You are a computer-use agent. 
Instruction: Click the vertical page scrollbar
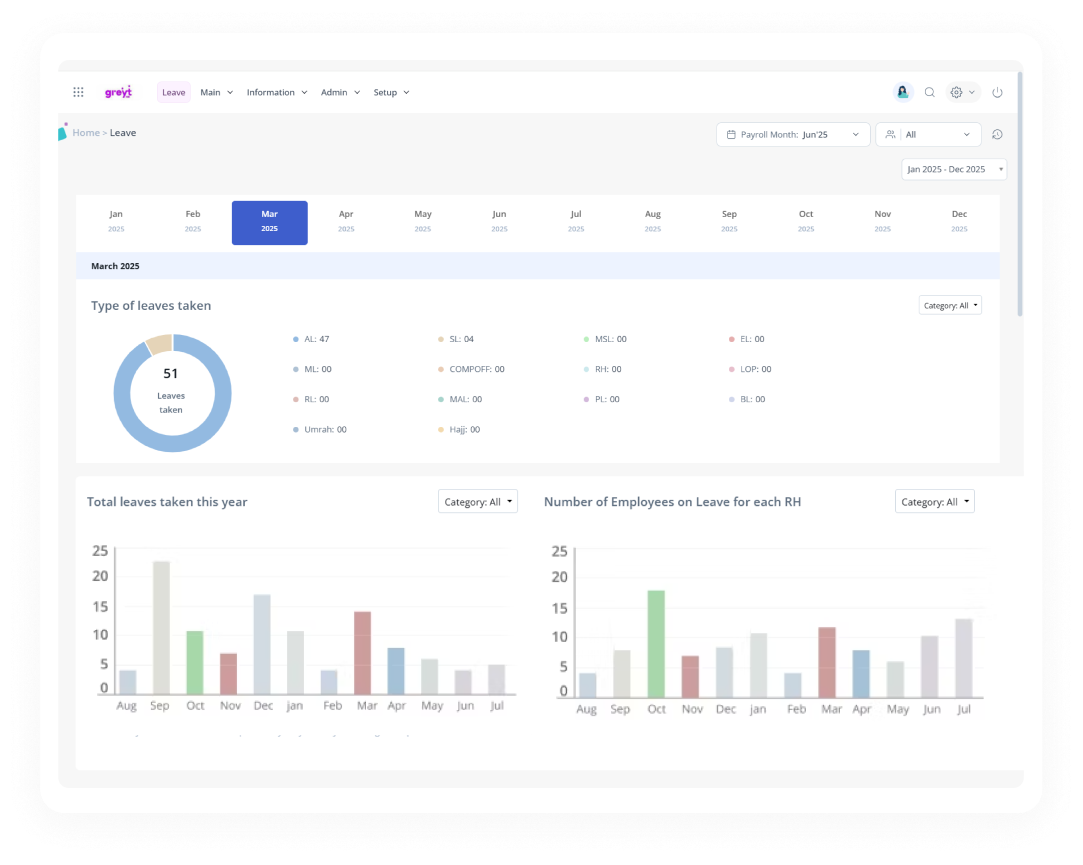click(1019, 193)
